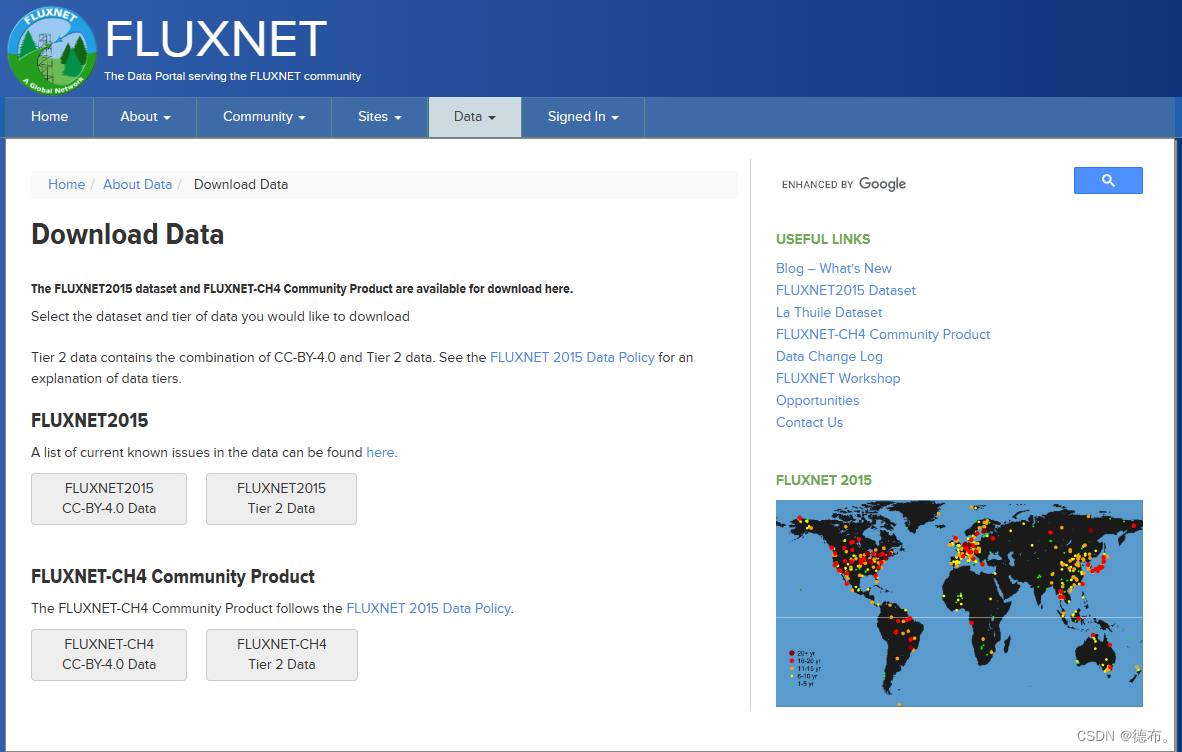
Task: Open La Thuile Dataset link
Action: [829, 313]
